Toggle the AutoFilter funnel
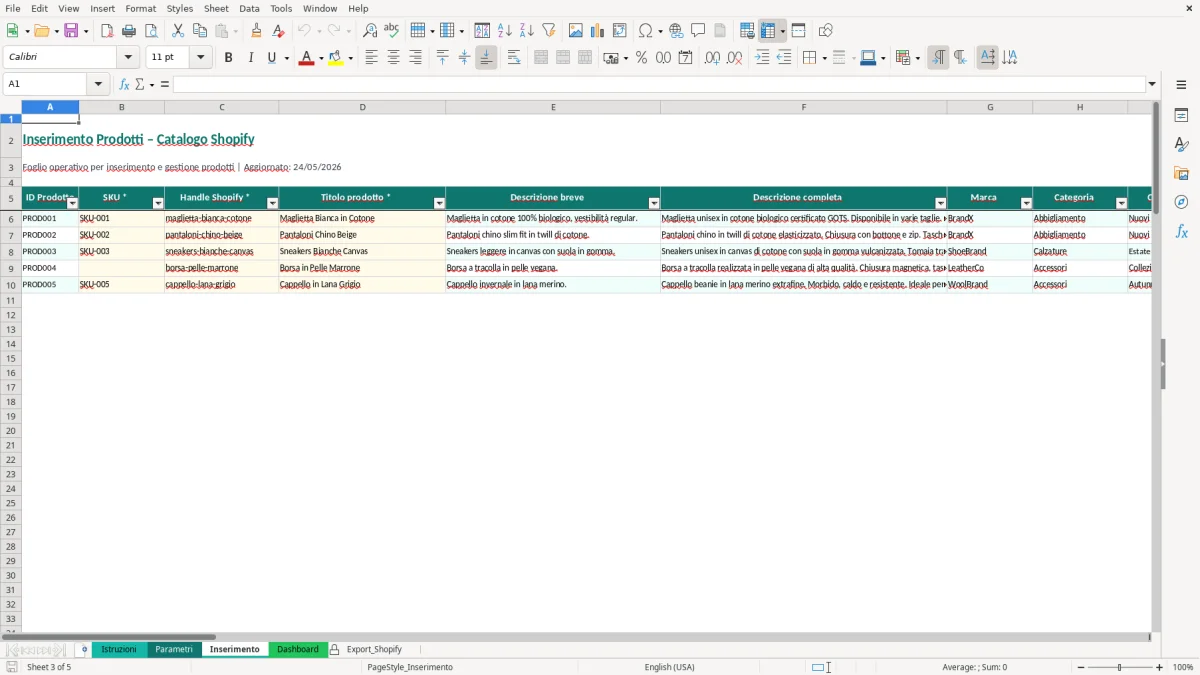The width and height of the screenshot is (1200, 675). [549, 31]
